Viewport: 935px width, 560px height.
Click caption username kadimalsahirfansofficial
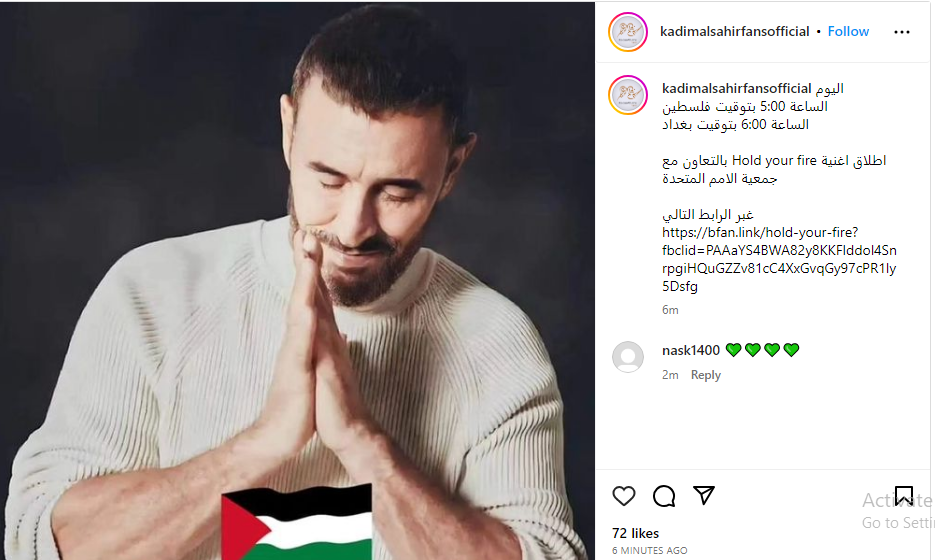point(736,88)
